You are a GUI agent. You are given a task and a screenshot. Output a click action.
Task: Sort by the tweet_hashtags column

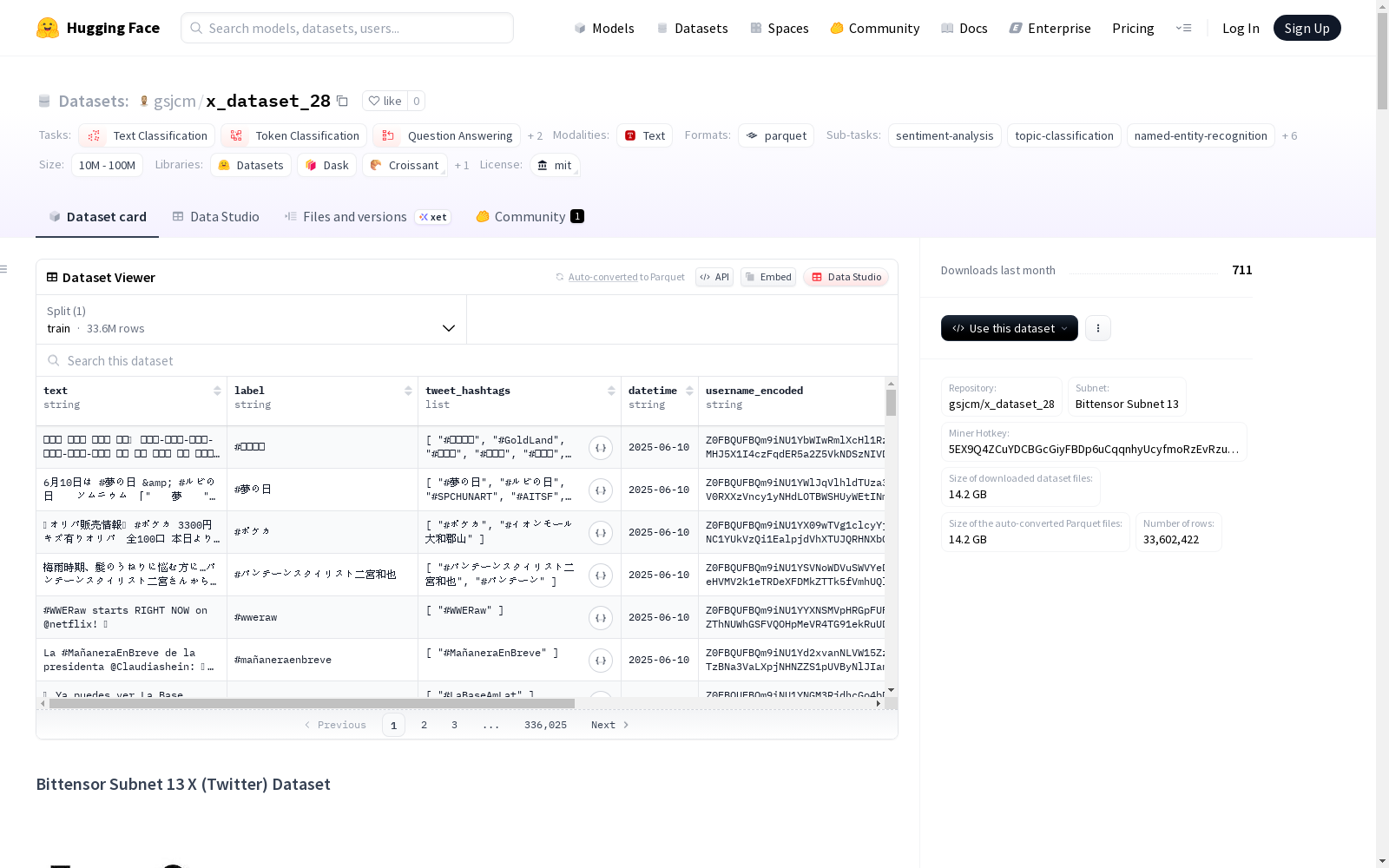[611, 391]
